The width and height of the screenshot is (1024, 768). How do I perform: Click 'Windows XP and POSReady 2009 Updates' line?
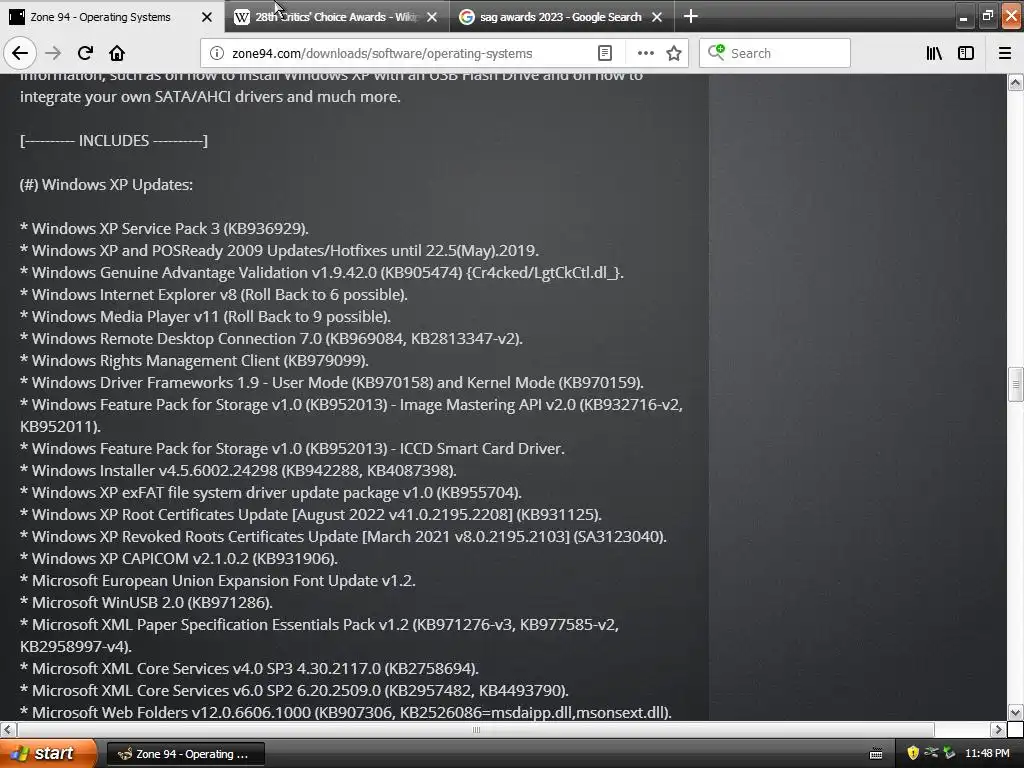tap(279, 251)
